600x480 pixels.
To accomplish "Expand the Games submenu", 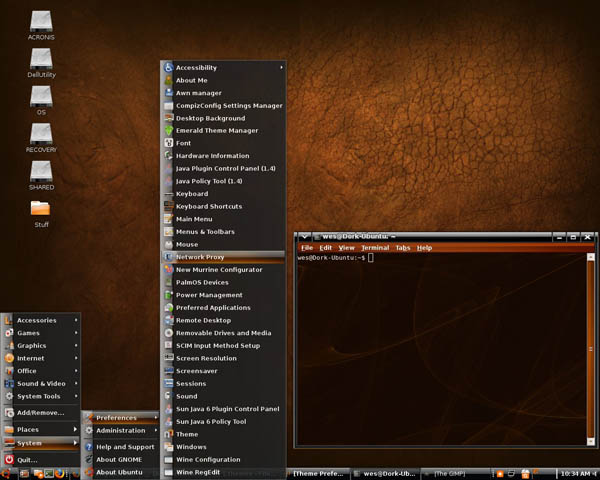I will click(41, 333).
